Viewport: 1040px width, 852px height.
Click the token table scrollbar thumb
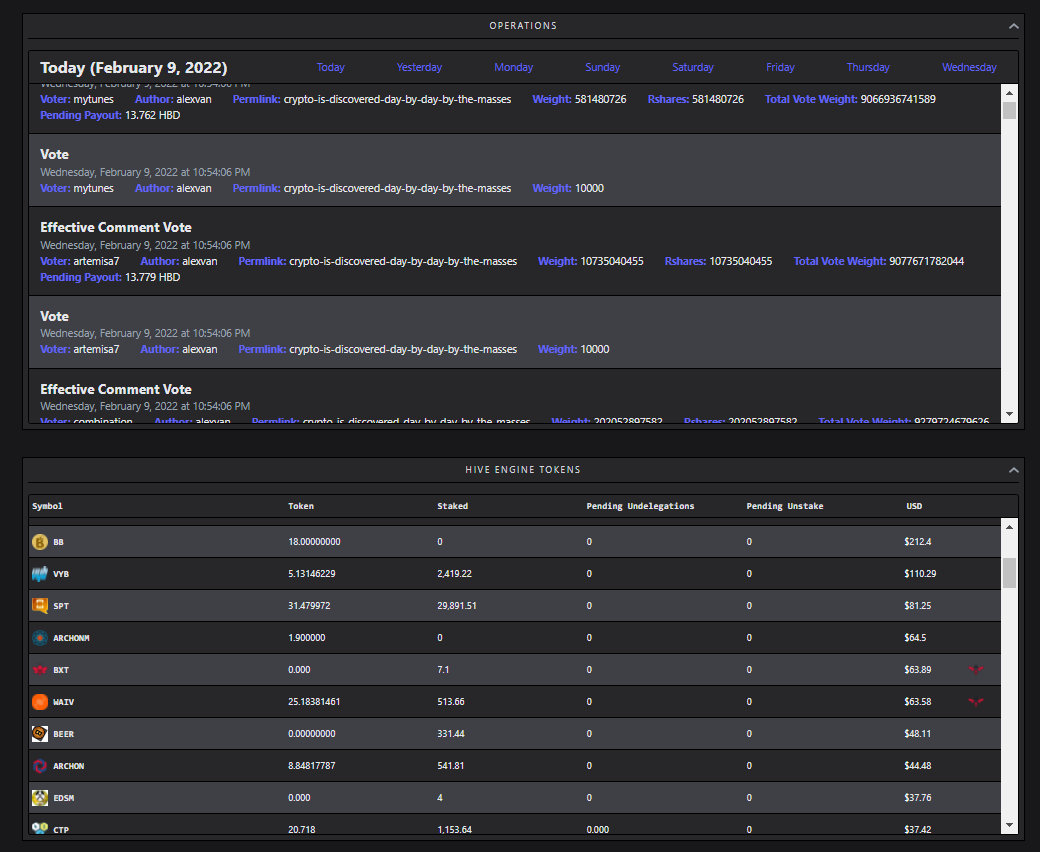(1009, 573)
